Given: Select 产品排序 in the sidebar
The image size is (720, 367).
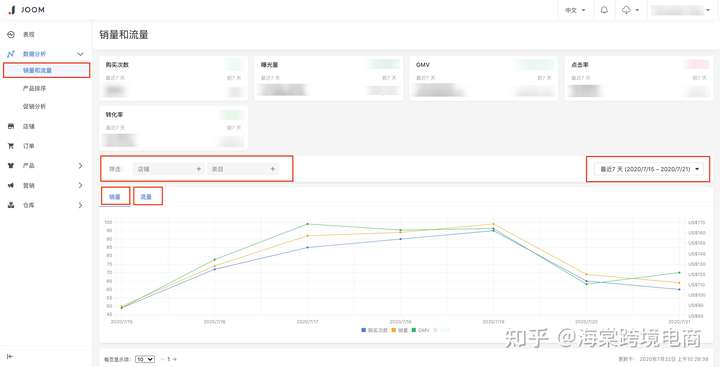Looking at the screenshot, I should [34, 88].
